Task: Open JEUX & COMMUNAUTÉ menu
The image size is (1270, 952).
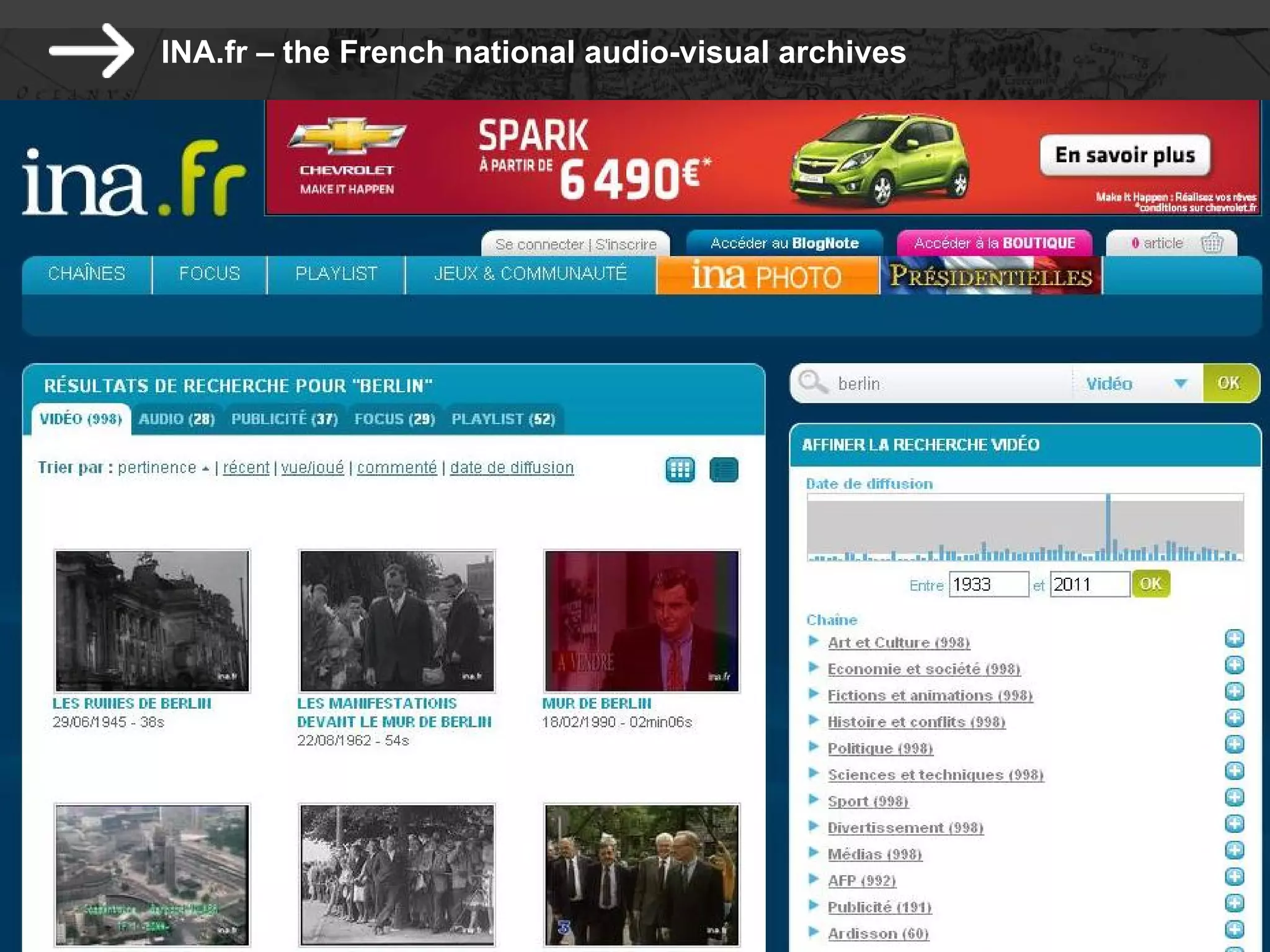Action: click(x=530, y=273)
